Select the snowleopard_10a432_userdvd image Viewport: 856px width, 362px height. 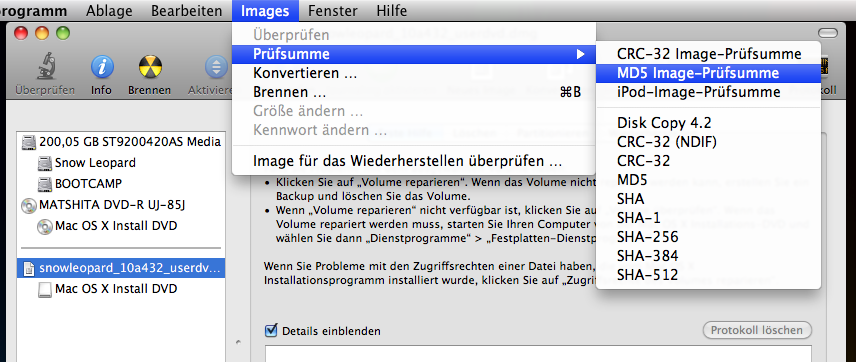point(121,269)
